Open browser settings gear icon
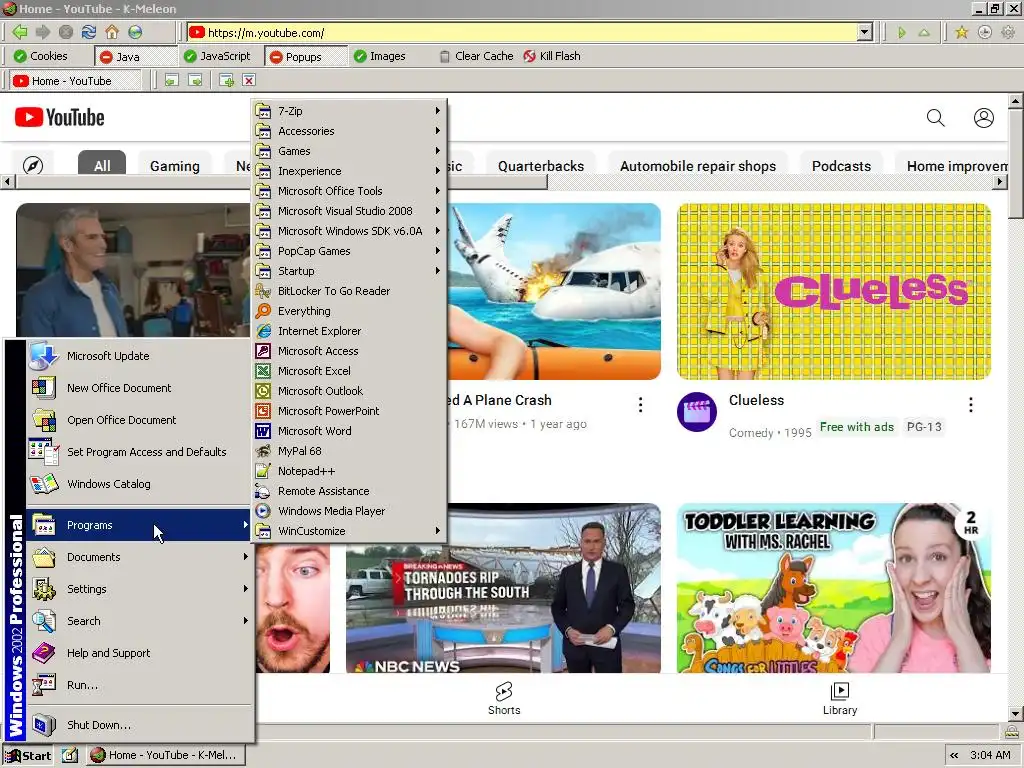The image size is (1024, 768). 1008,32
